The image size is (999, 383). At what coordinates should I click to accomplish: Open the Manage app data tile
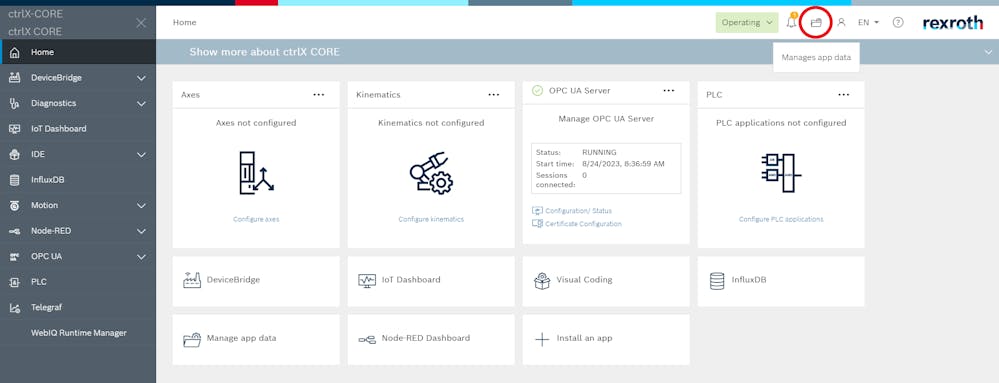(x=255, y=339)
